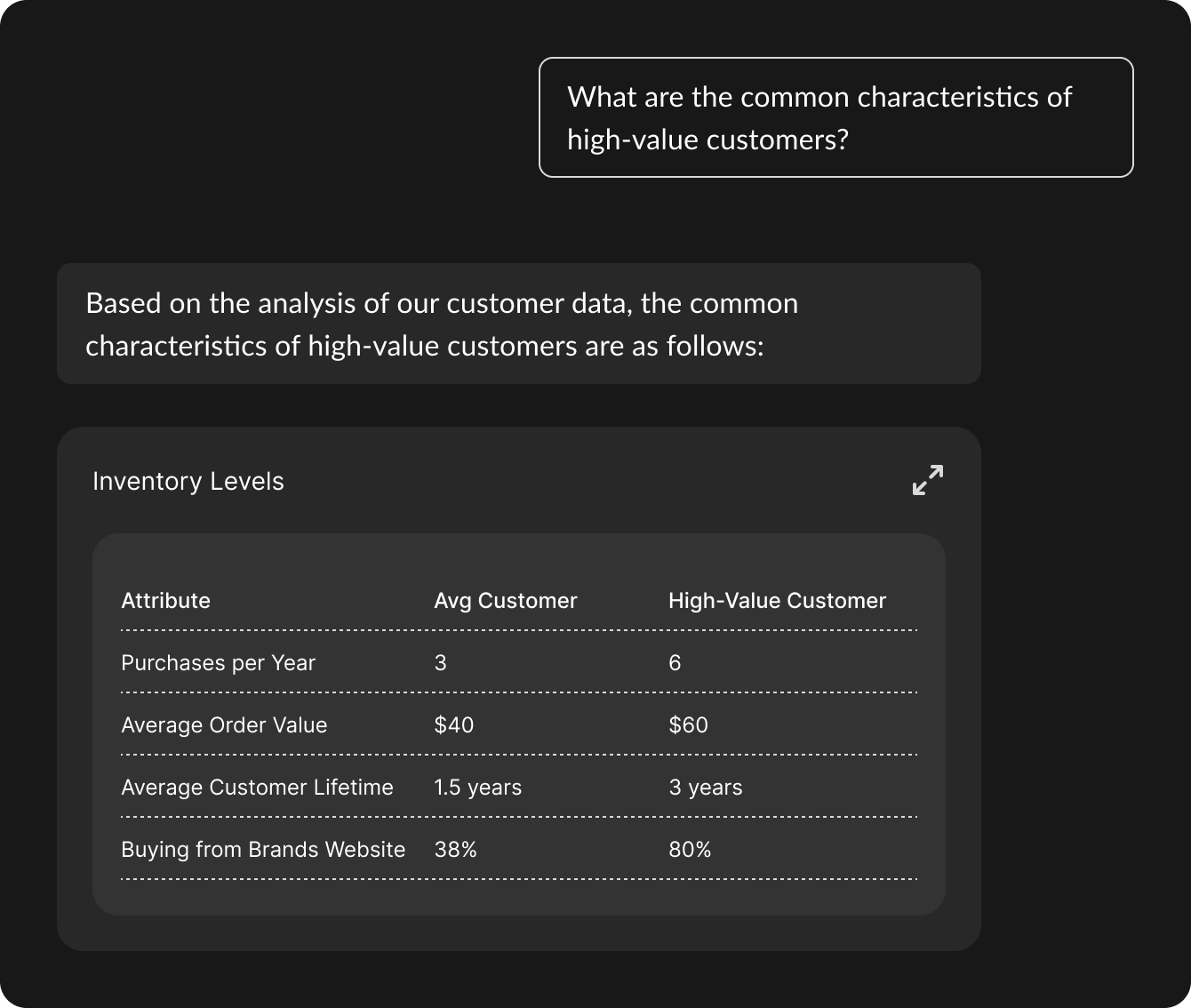
Task: Select the Attribute column header
Action: [x=165, y=600]
